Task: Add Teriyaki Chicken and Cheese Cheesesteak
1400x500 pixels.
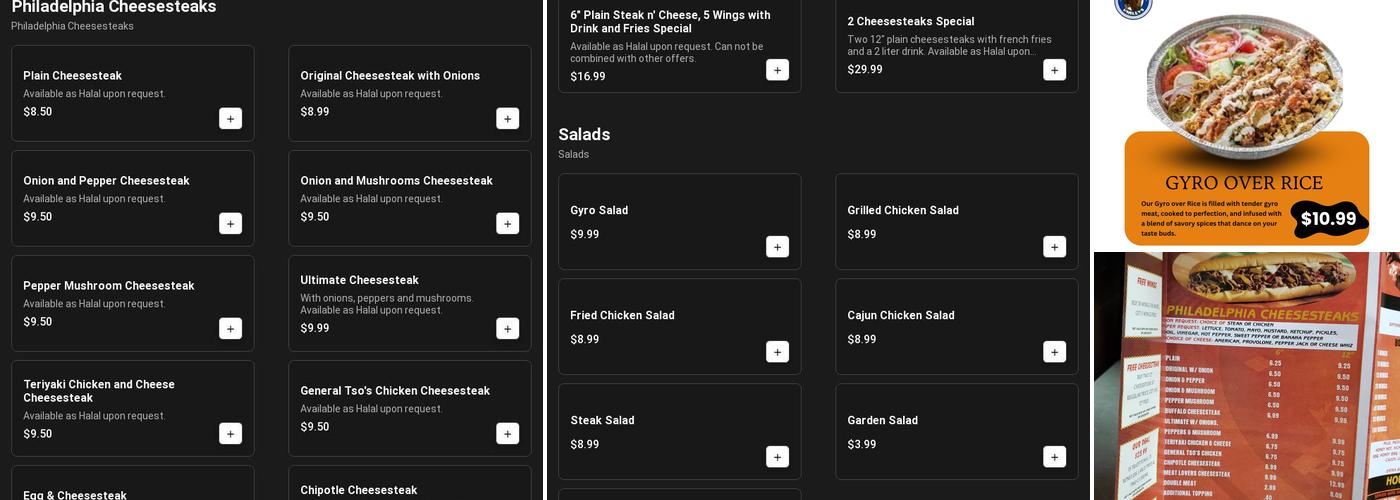Action: click(x=230, y=434)
